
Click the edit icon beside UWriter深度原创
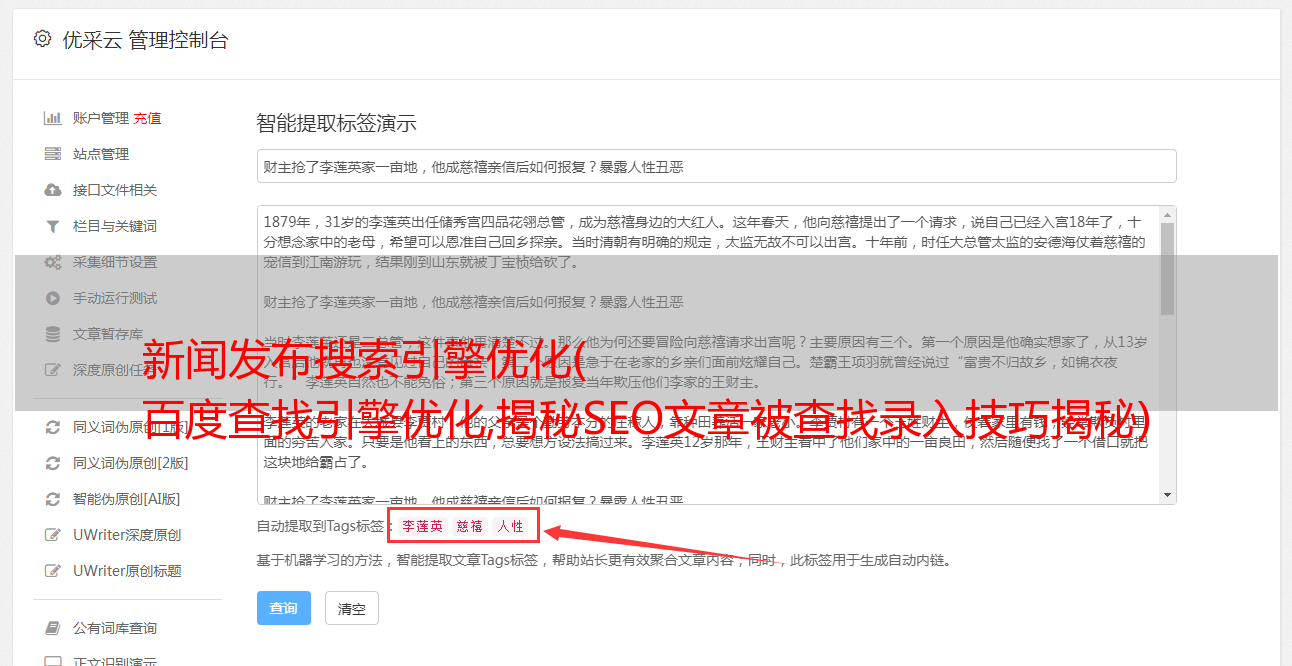pyautogui.click(x=53, y=535)
